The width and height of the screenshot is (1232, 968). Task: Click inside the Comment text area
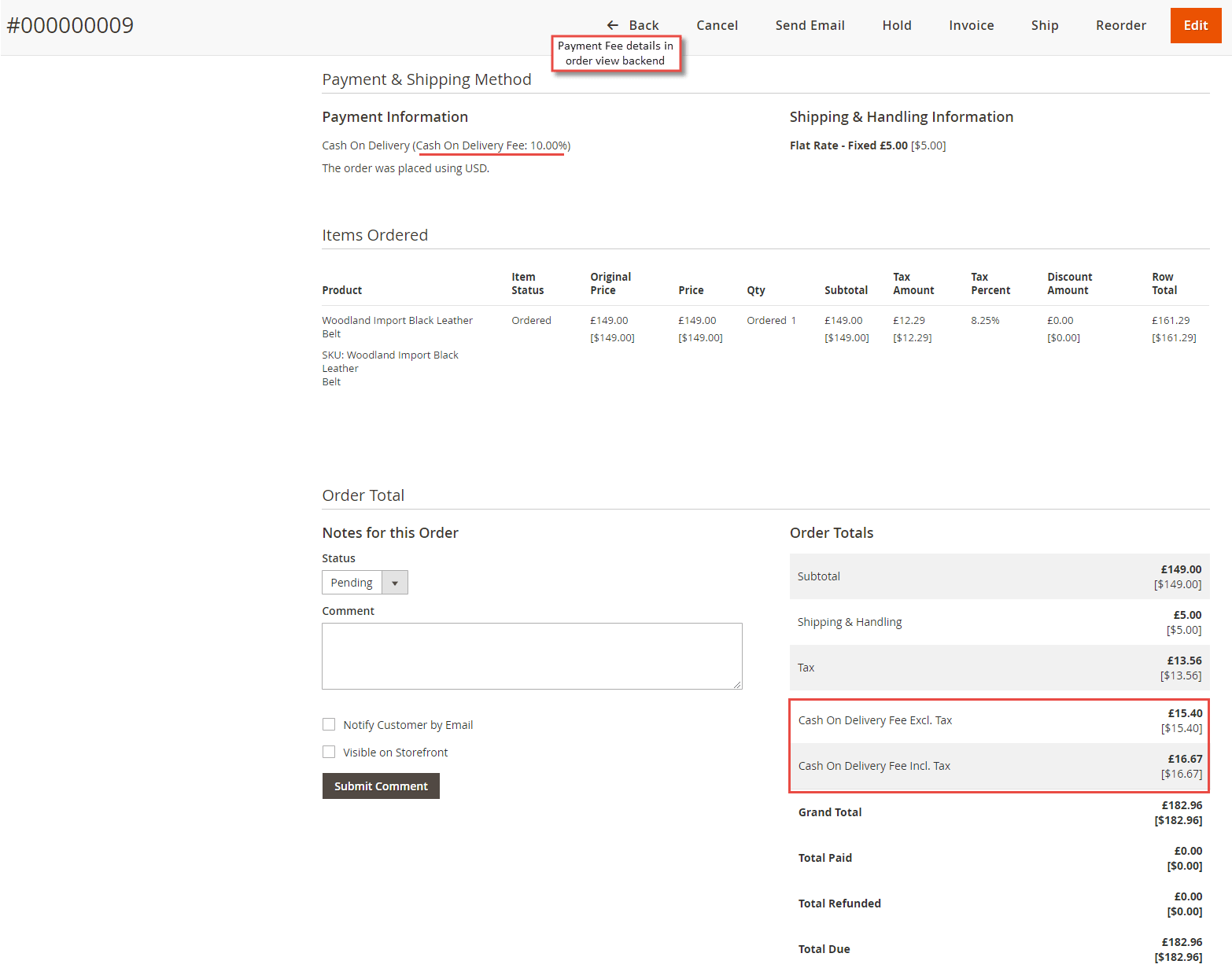[x=532, y=656]
